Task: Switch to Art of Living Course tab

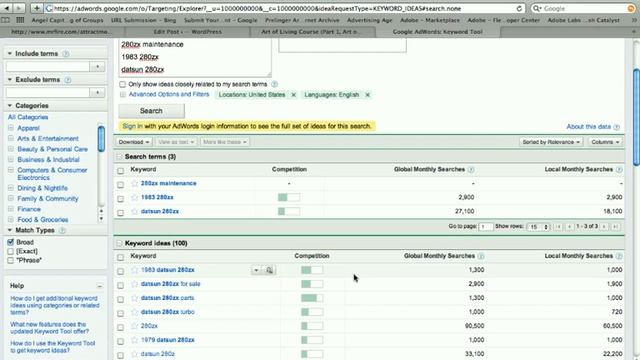Action: (313, 32)
